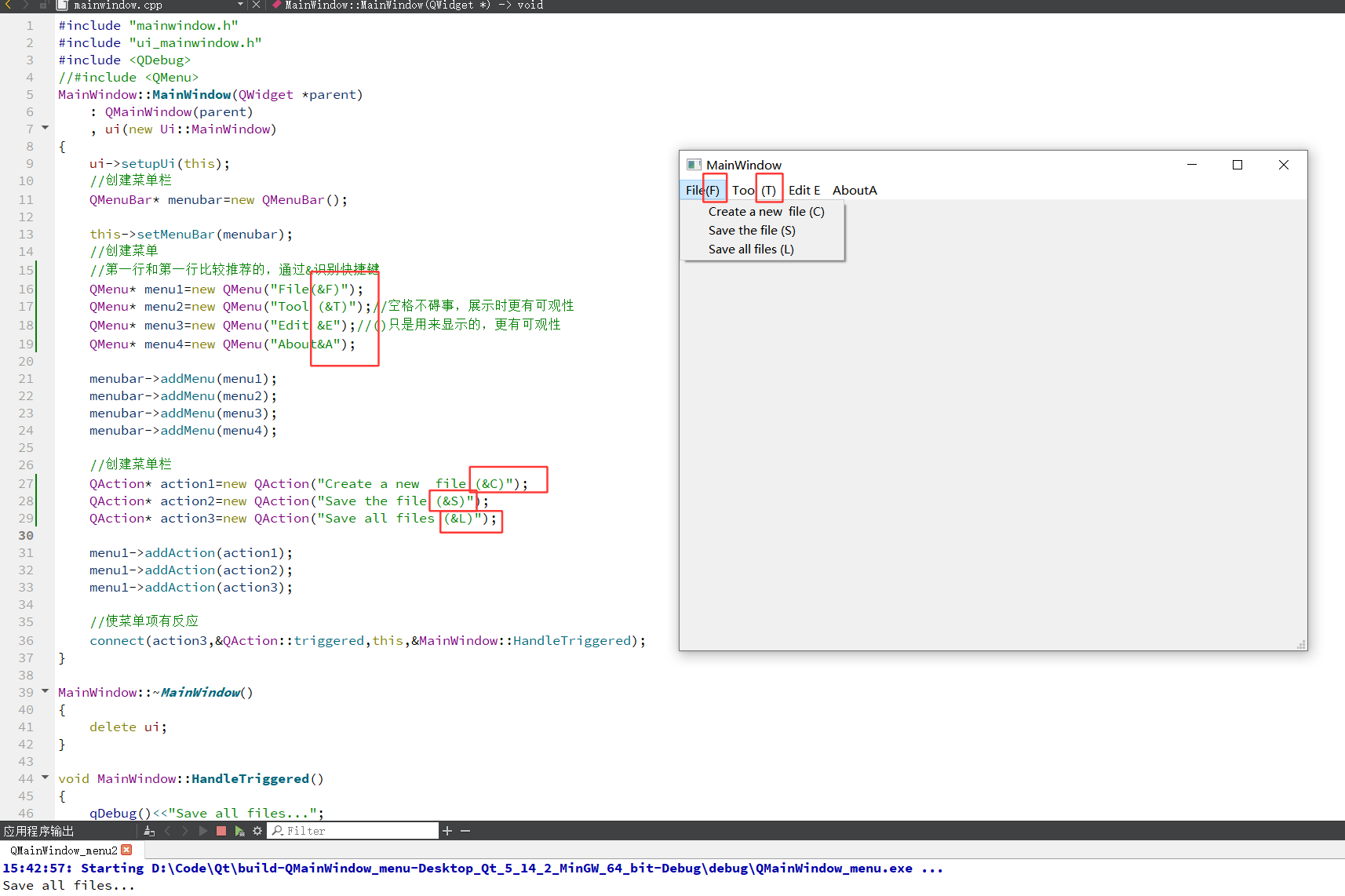Click 'addMenu(menu3)' on line 23
The height and width of the screenshot is (896, 1345).
(x=215, y=413)
